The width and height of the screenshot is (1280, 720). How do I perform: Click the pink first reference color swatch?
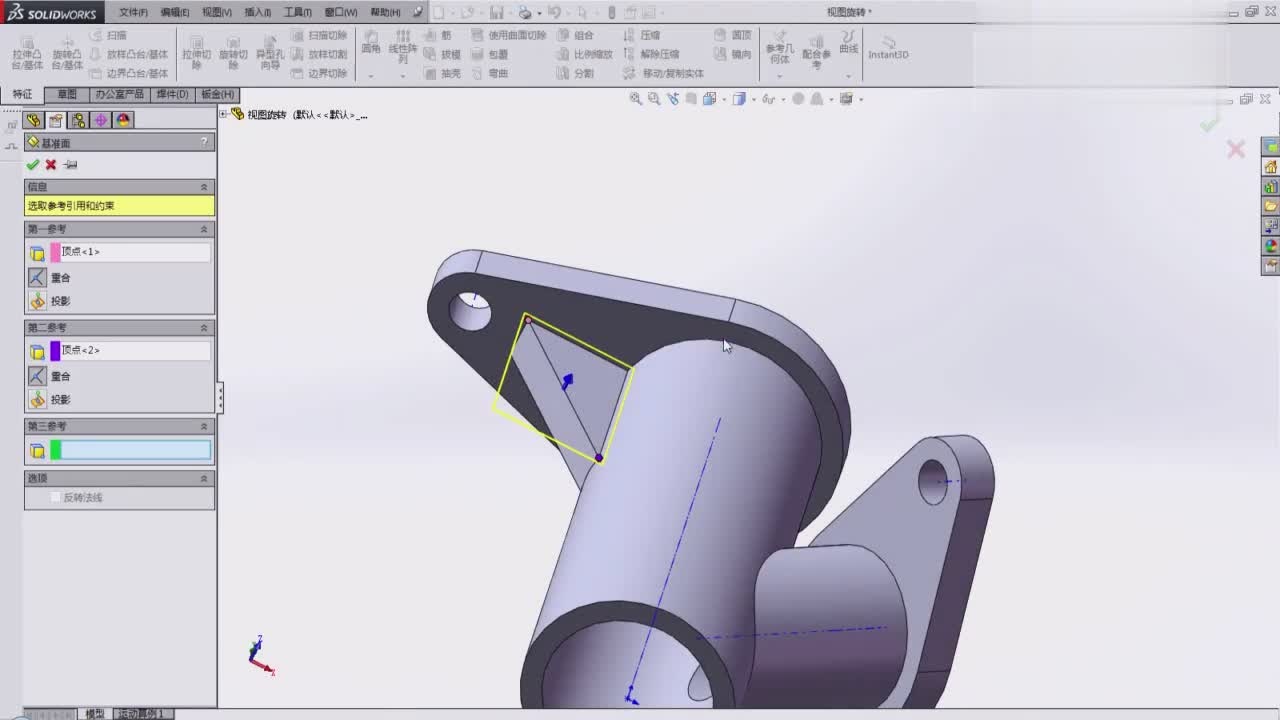pos(56,252)
